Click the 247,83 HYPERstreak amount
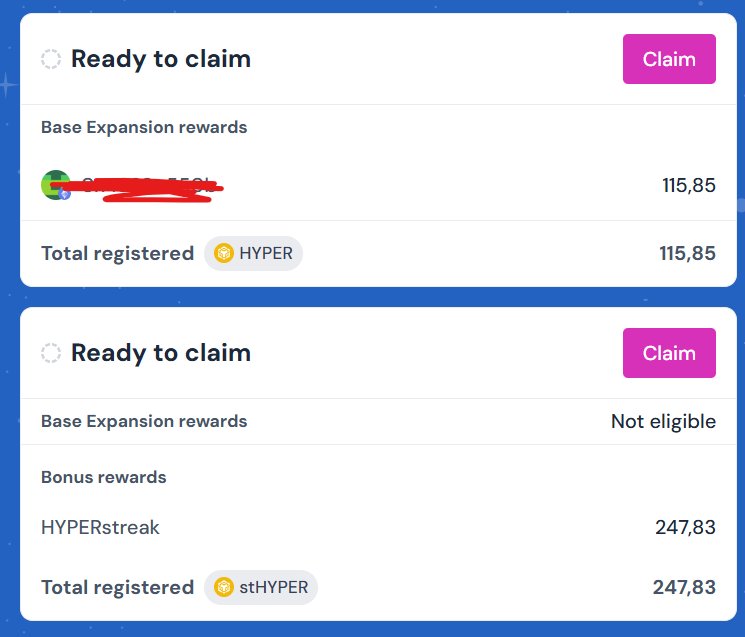This screenshot has height=637, width=745. pos(685,527)
